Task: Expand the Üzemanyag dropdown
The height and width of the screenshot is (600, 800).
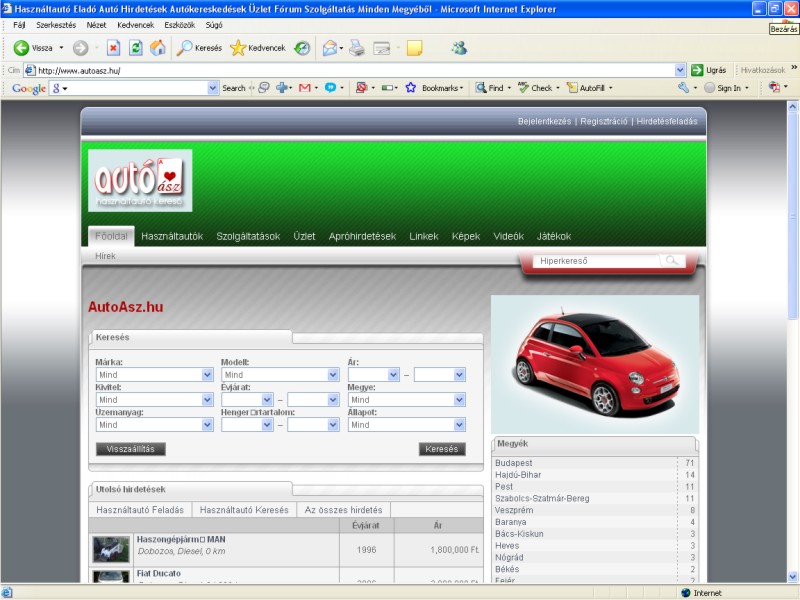Action: [x=207, y=425]
